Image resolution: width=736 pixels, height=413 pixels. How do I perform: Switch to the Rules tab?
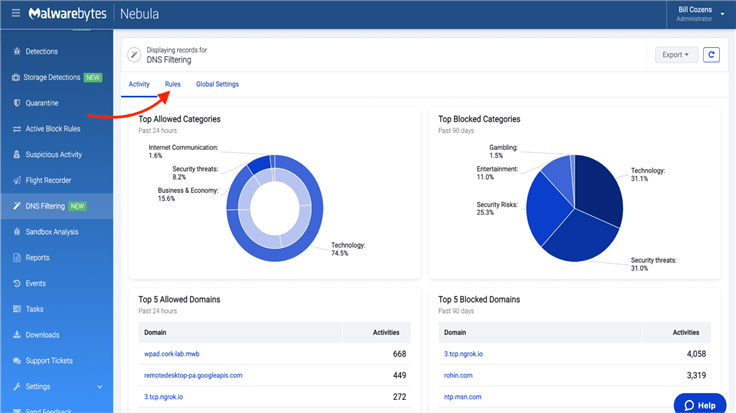tap(173, 84)
